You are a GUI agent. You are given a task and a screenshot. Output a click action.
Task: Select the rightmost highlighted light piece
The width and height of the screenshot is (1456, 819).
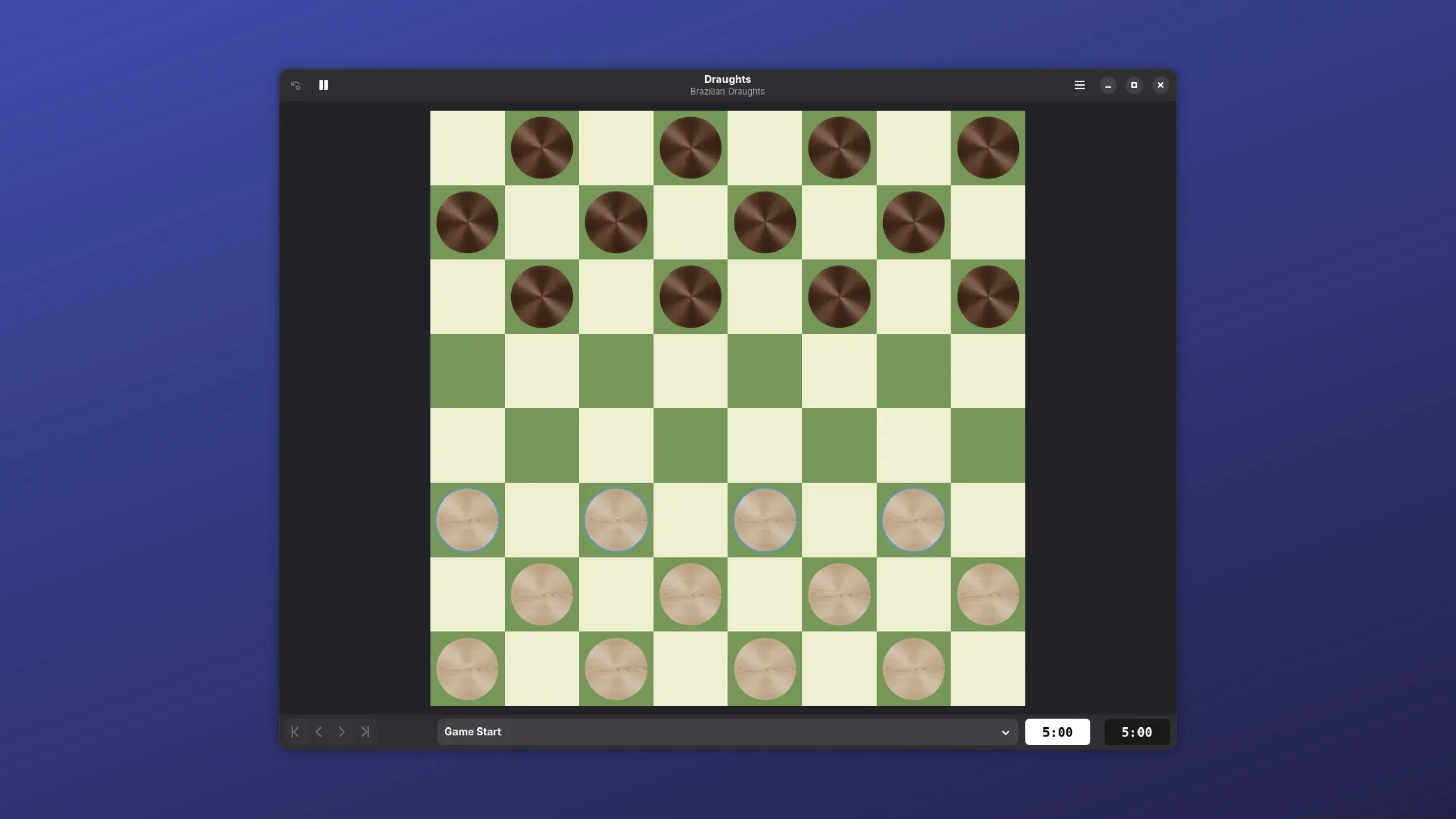click(x=913, y=520)
